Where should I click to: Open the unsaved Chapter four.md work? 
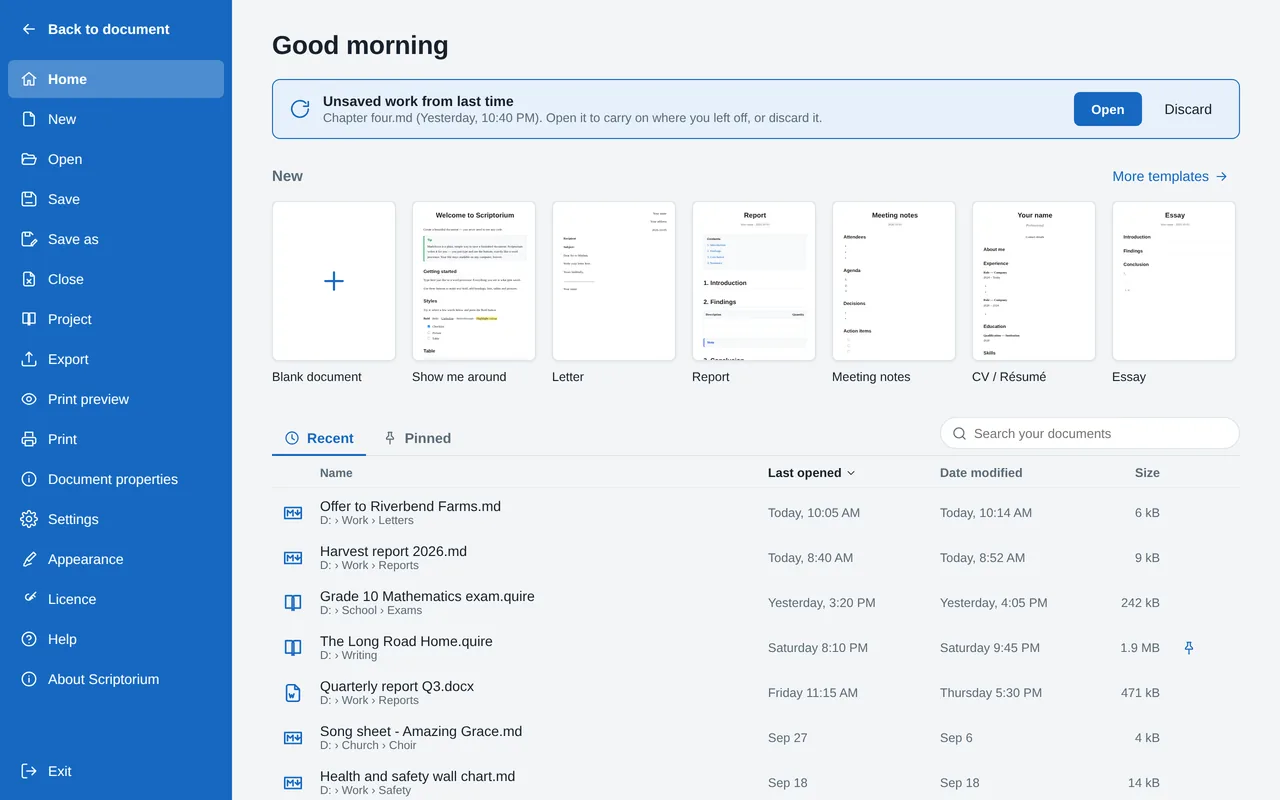click(x=1107, y=109)
